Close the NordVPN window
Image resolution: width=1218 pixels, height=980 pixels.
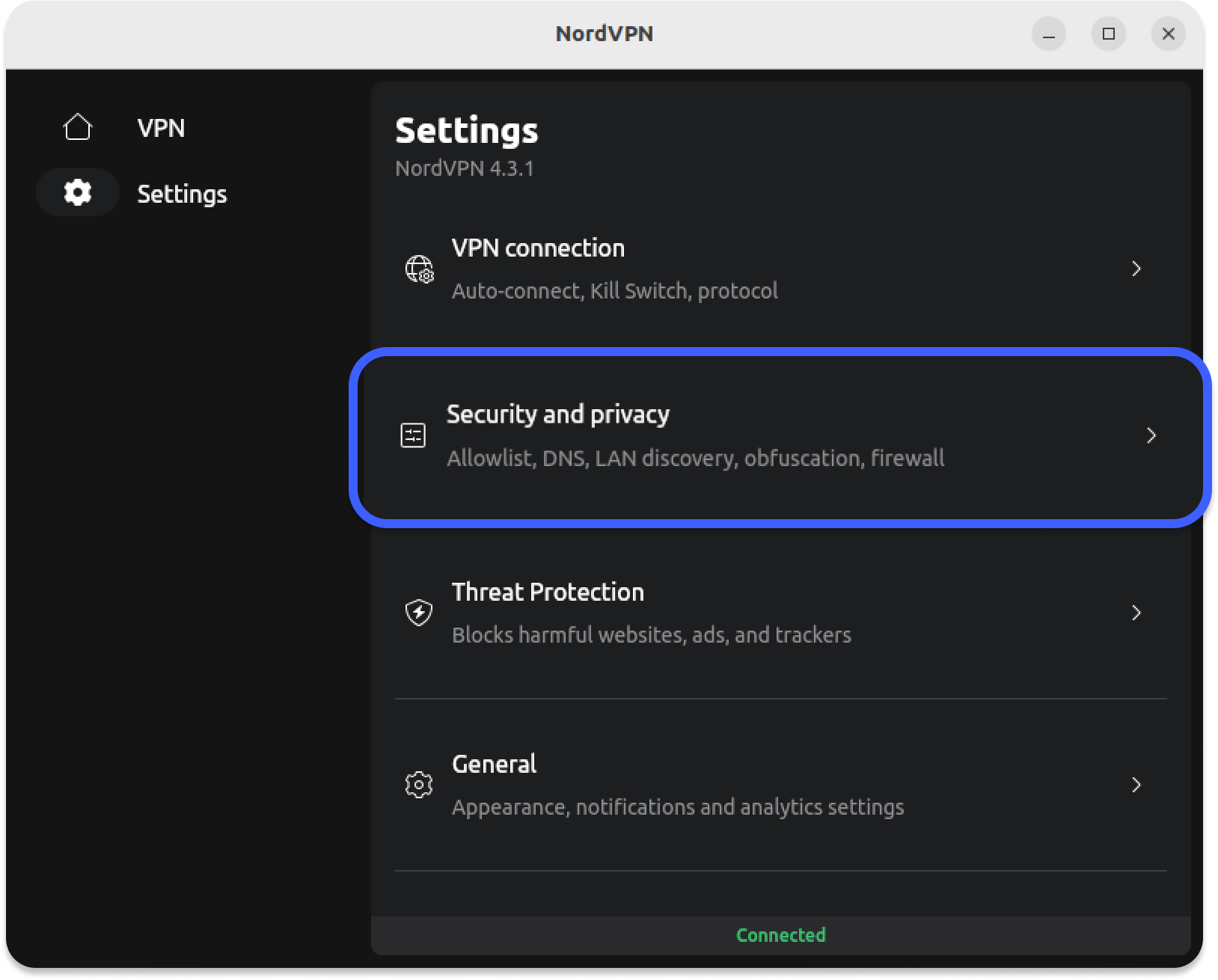[x=1168, y=34]
